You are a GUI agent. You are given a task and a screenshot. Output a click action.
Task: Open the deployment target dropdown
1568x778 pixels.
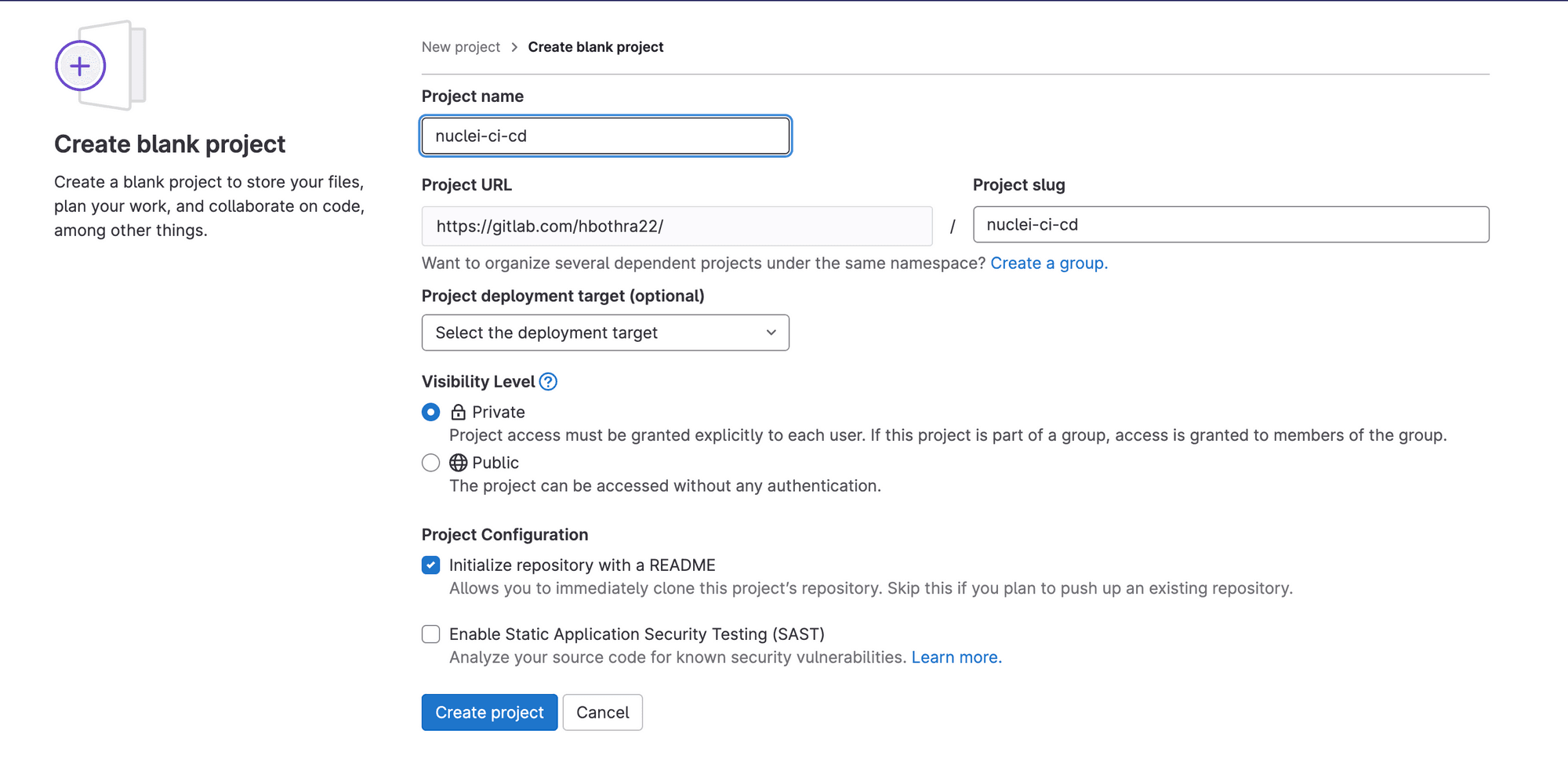(604, 333)
